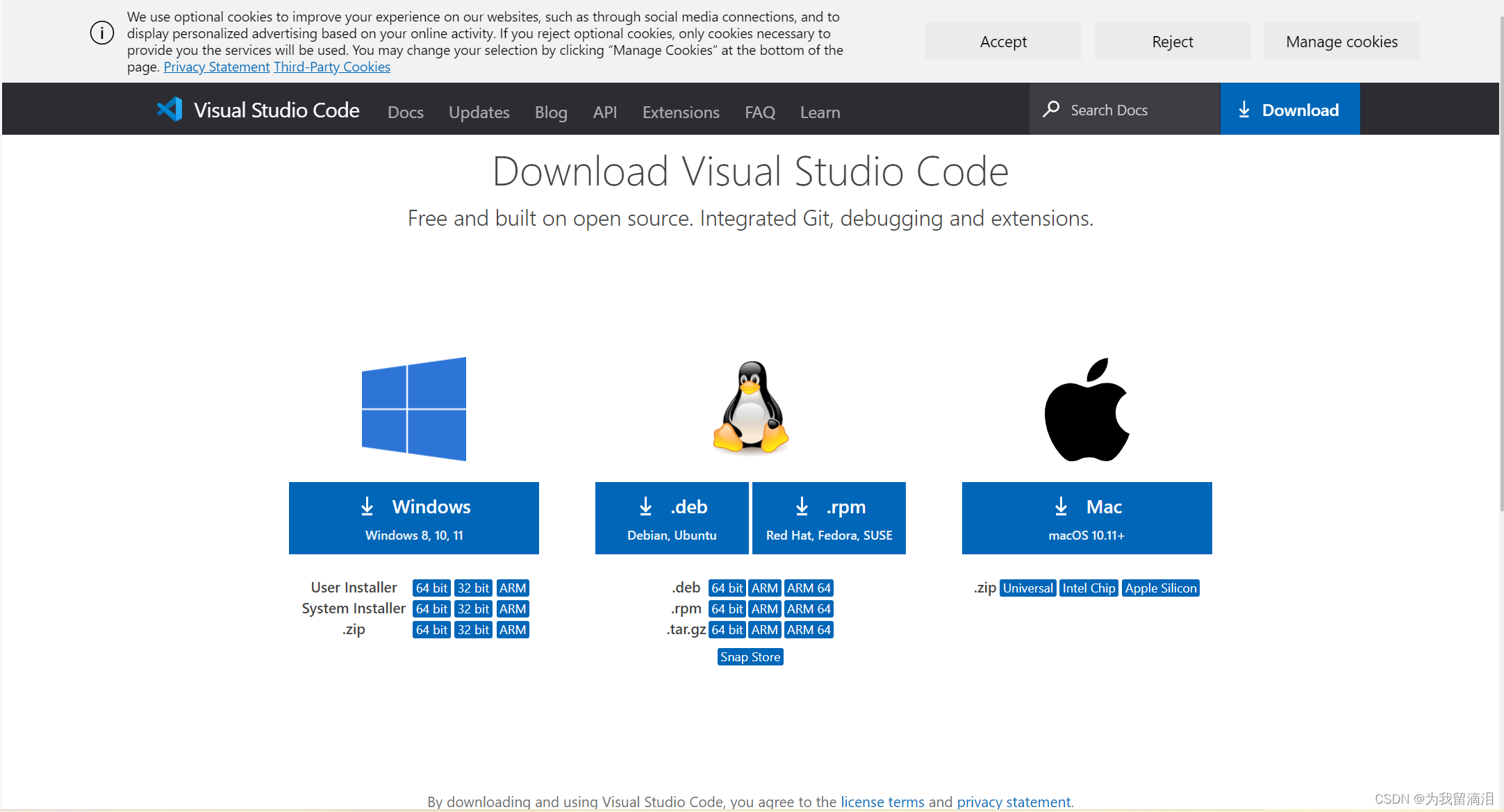Select Mac .zip Universal
This screenshot has width=1504, height=812.
click(1028, 588)
